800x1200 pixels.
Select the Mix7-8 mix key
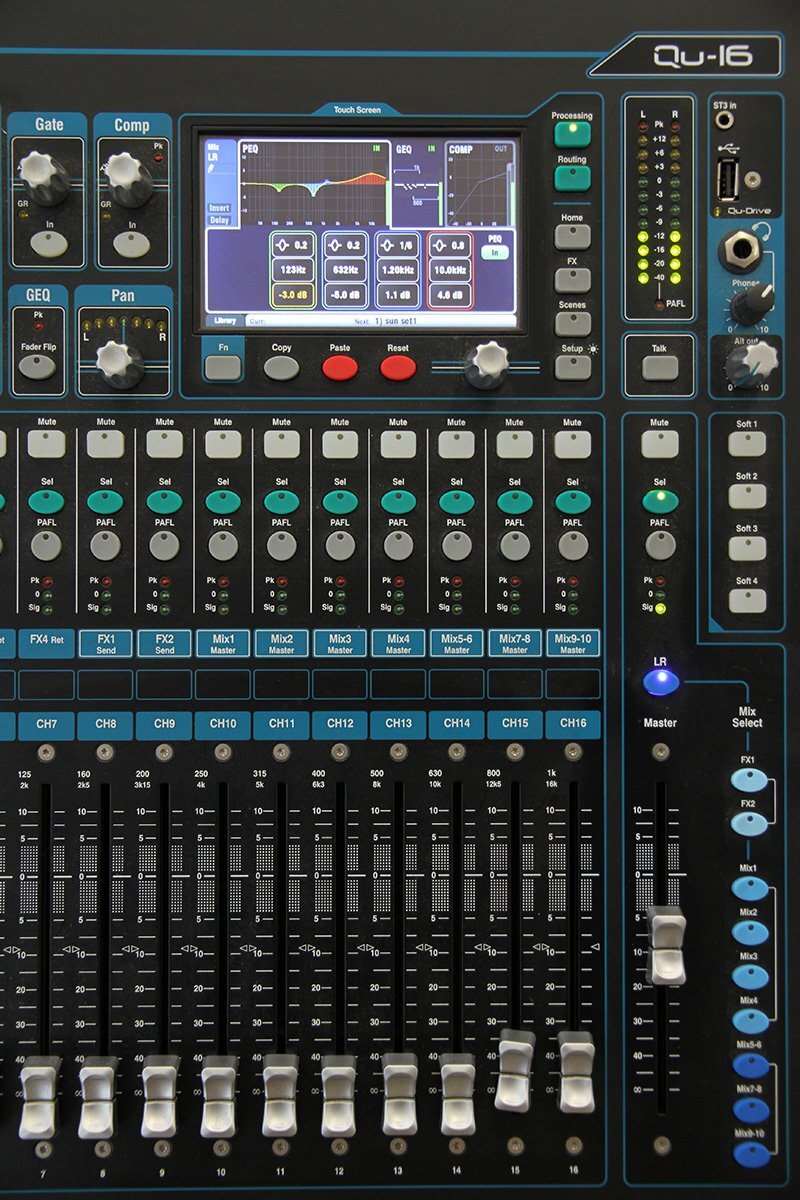[x=750, y=1110]
